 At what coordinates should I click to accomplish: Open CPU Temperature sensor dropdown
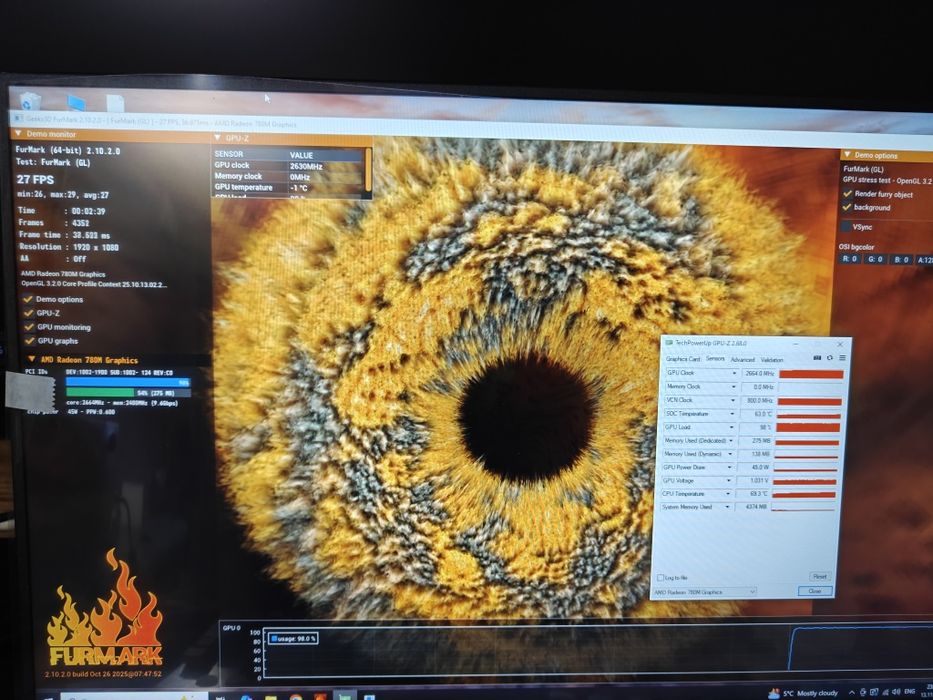tap(728, 494)
